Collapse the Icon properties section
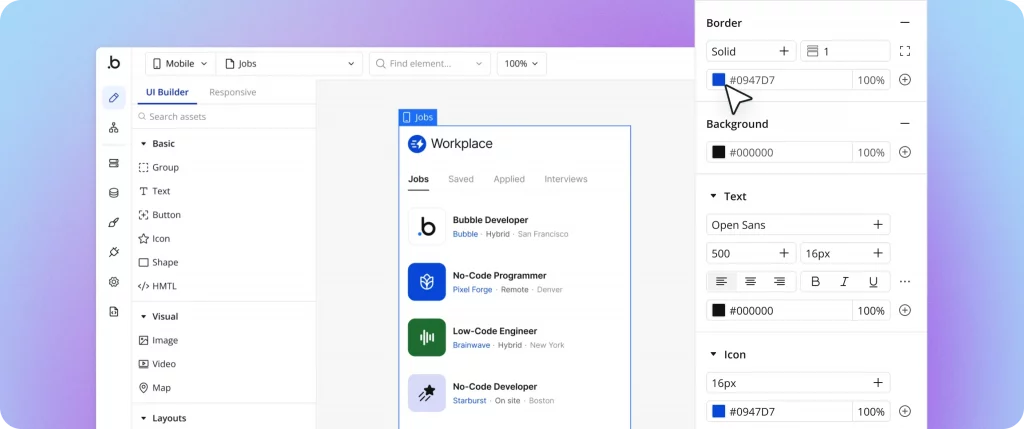This screenshot has width=1024, height=429. coord(713,355)
